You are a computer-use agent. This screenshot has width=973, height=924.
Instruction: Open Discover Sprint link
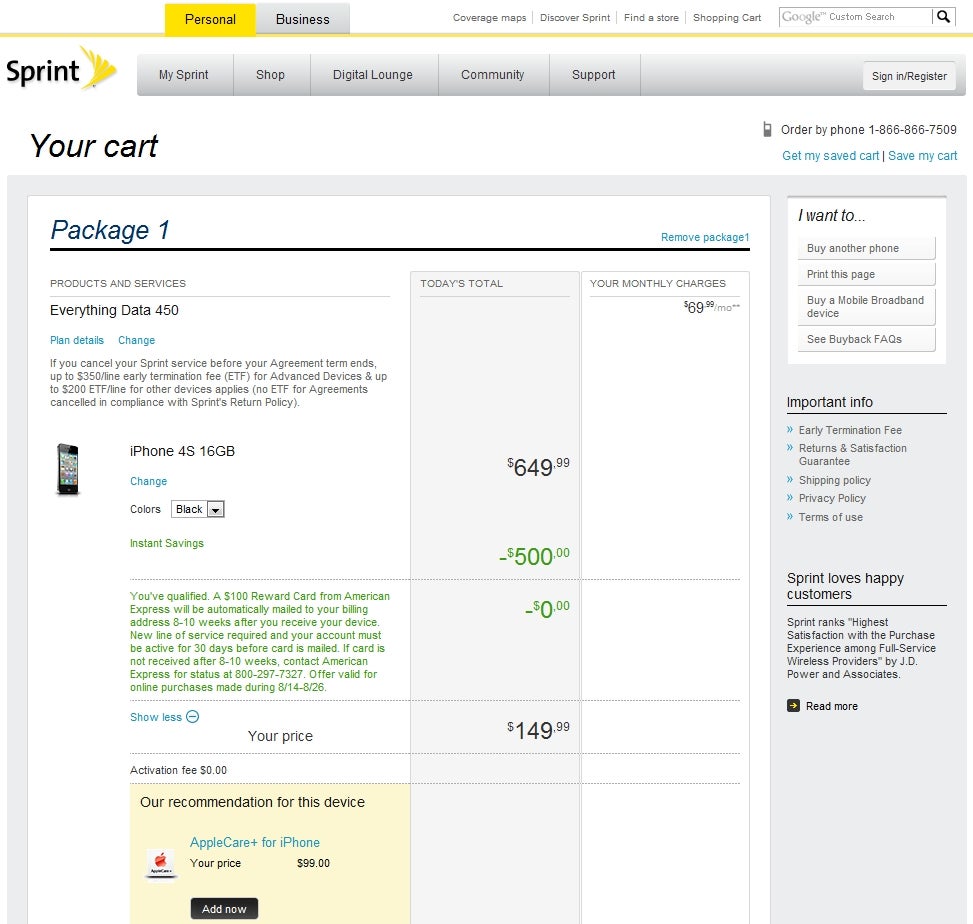[575, 17]
